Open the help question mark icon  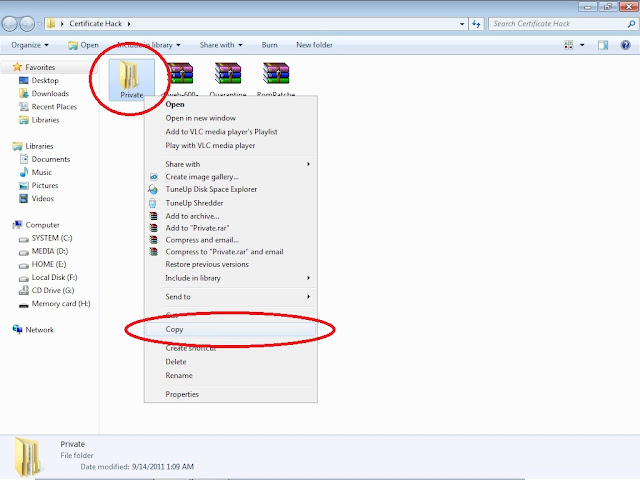pos(625,45)
